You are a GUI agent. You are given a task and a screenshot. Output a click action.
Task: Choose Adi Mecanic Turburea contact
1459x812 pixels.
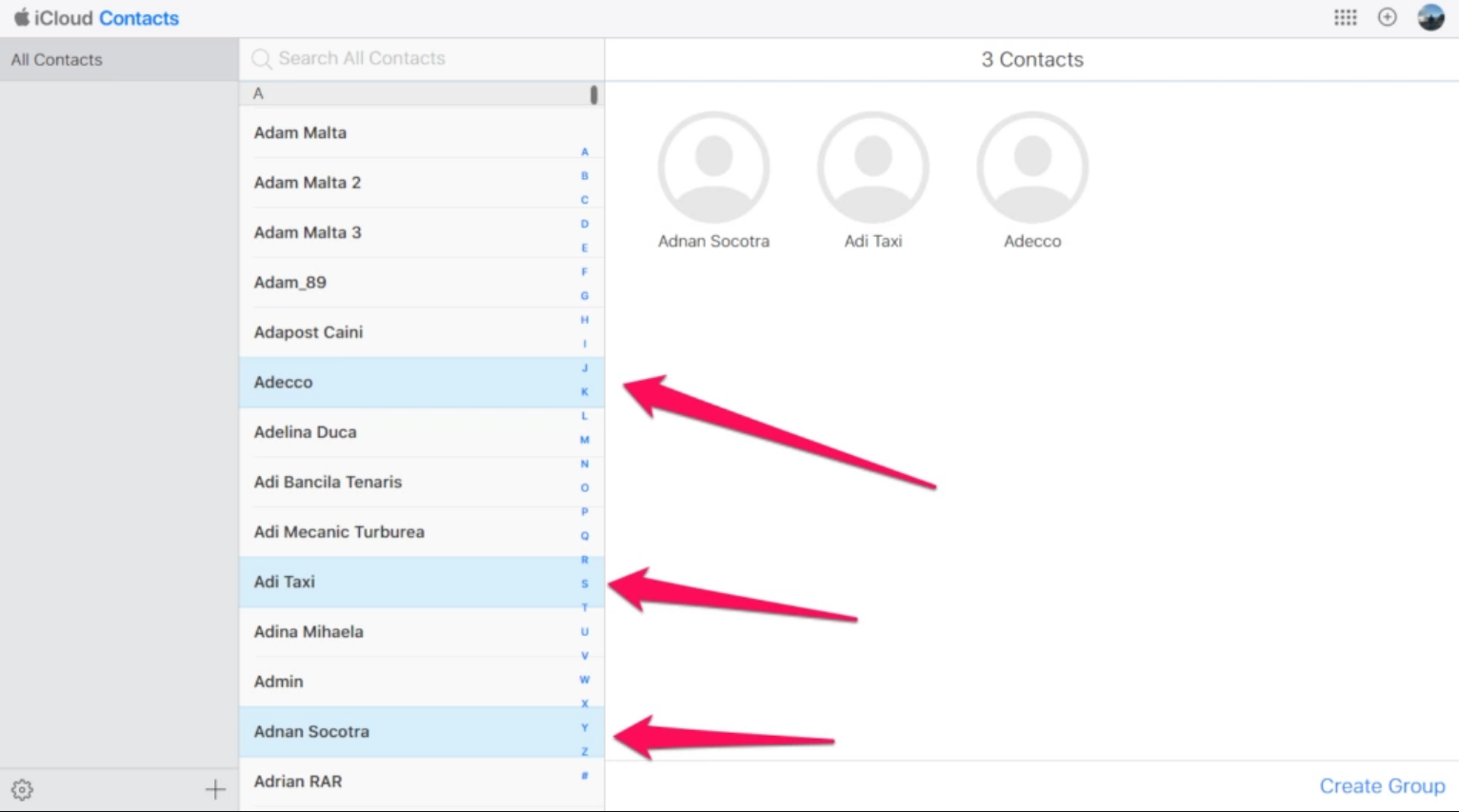point(339,531)
